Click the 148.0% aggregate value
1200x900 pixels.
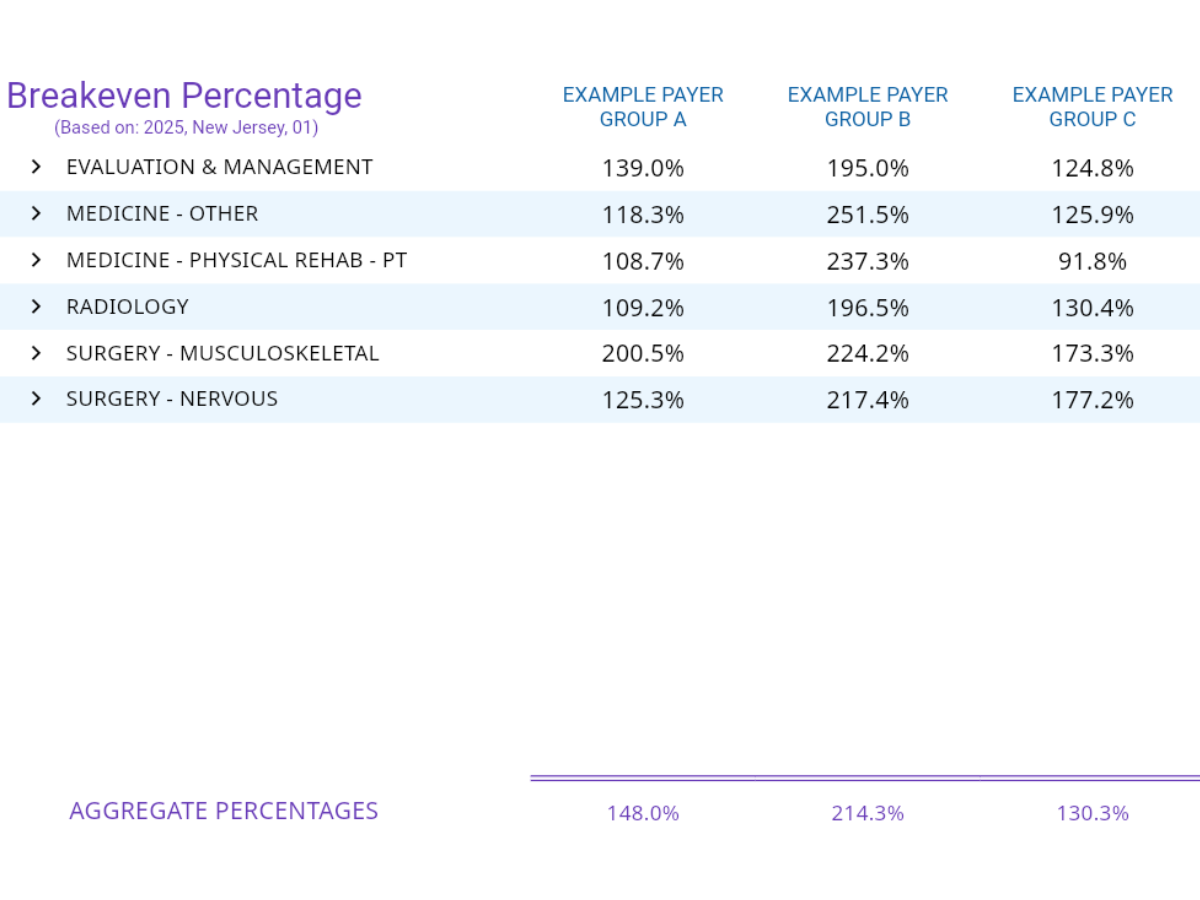(x=643, y=813)
